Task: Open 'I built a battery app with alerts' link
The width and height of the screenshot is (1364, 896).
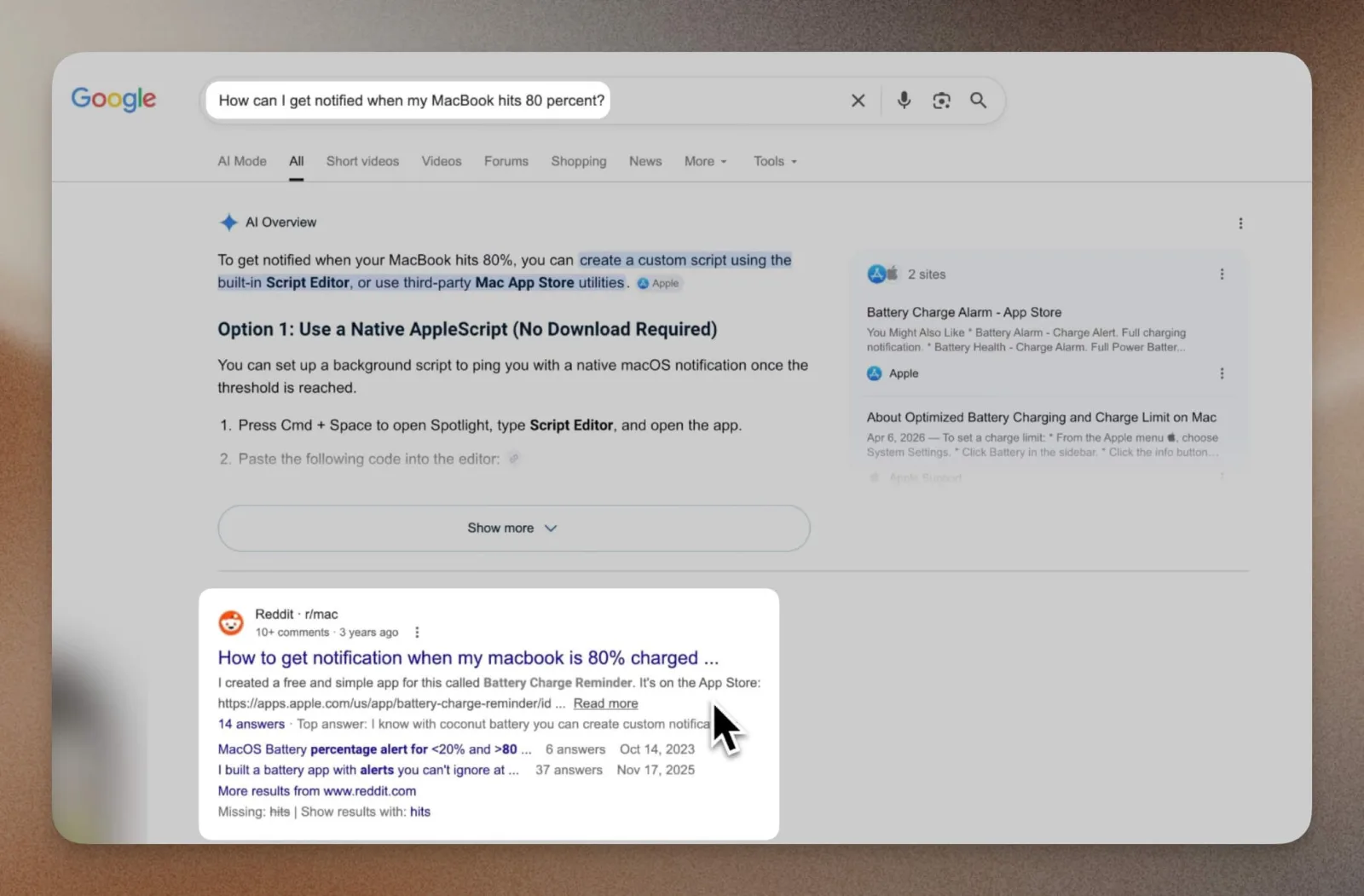Action: 368,770
